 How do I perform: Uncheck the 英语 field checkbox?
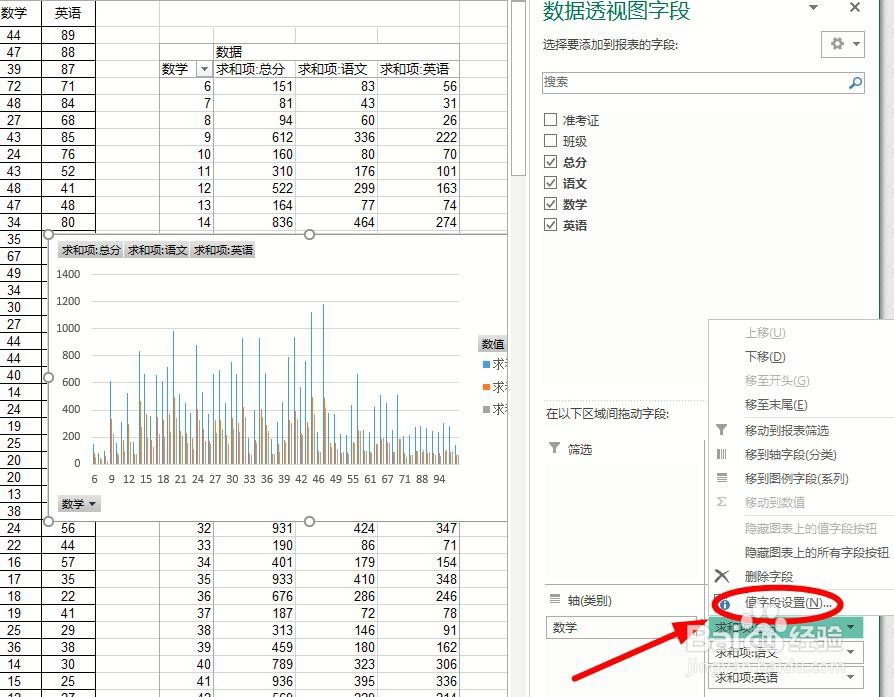[550, 225]
